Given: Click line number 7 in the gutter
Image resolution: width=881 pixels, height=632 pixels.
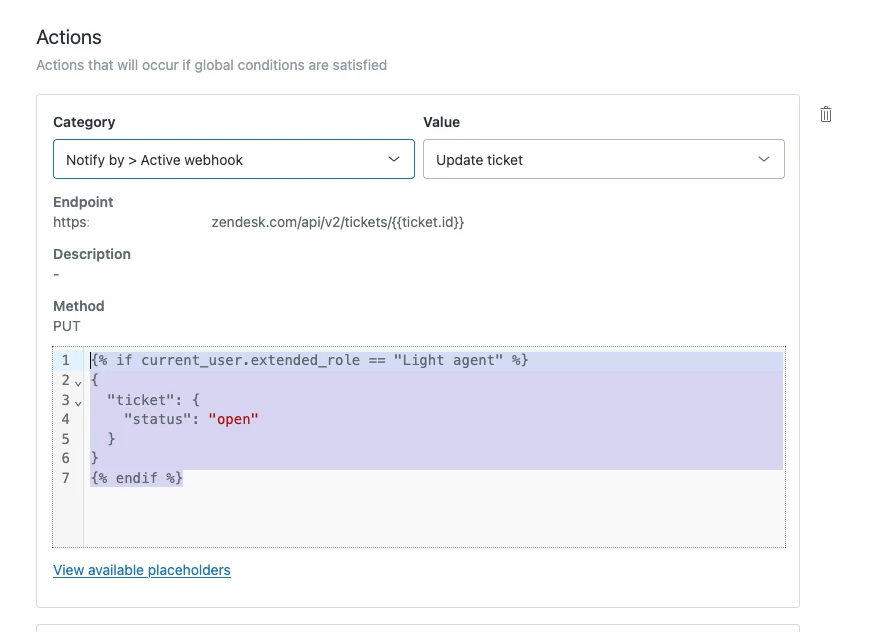Looking at the screenshot, I should click(65, 478).
